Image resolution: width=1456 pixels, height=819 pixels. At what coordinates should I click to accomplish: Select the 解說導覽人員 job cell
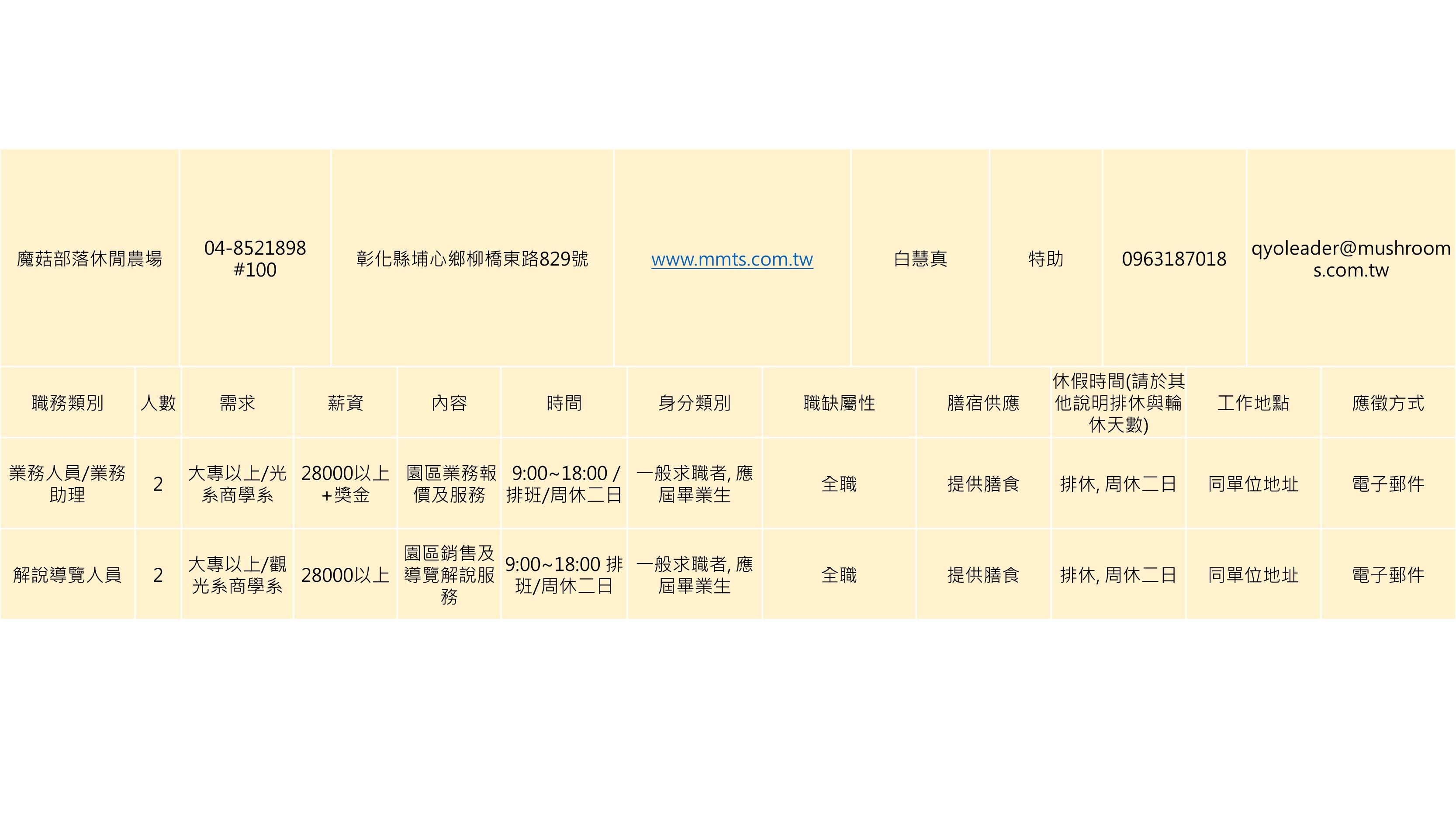[x=67, y=574]
